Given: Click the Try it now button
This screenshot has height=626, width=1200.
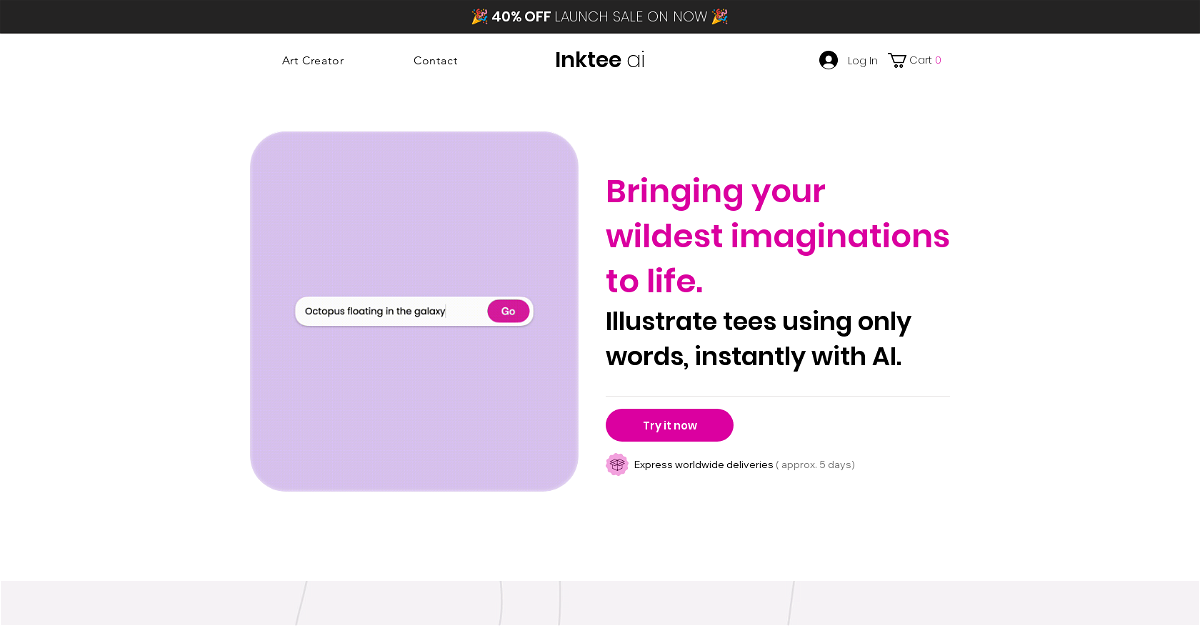Looking at the screenshot, I should [x=669, y=425].
